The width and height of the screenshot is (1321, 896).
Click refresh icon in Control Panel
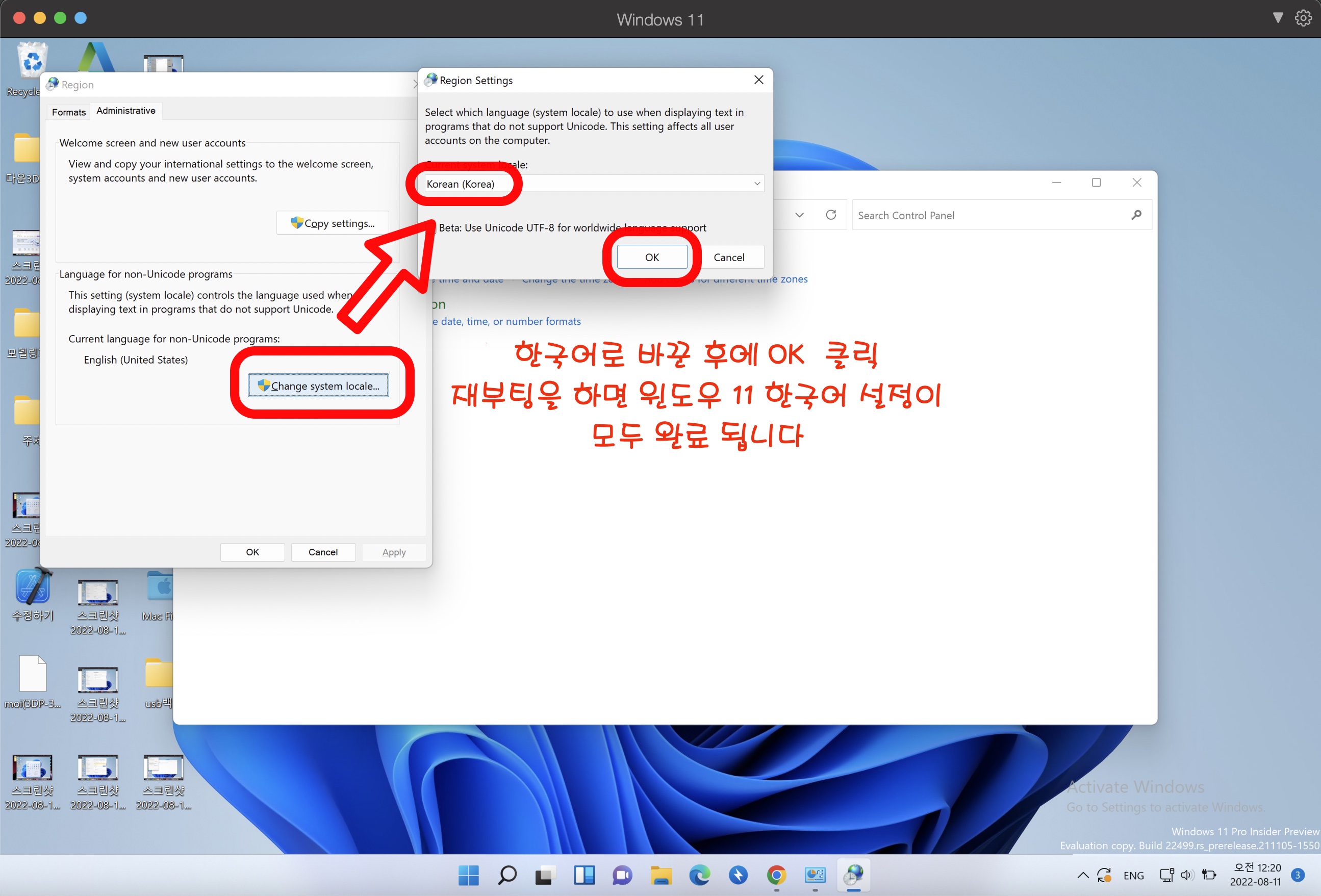(x=830, y=215)
